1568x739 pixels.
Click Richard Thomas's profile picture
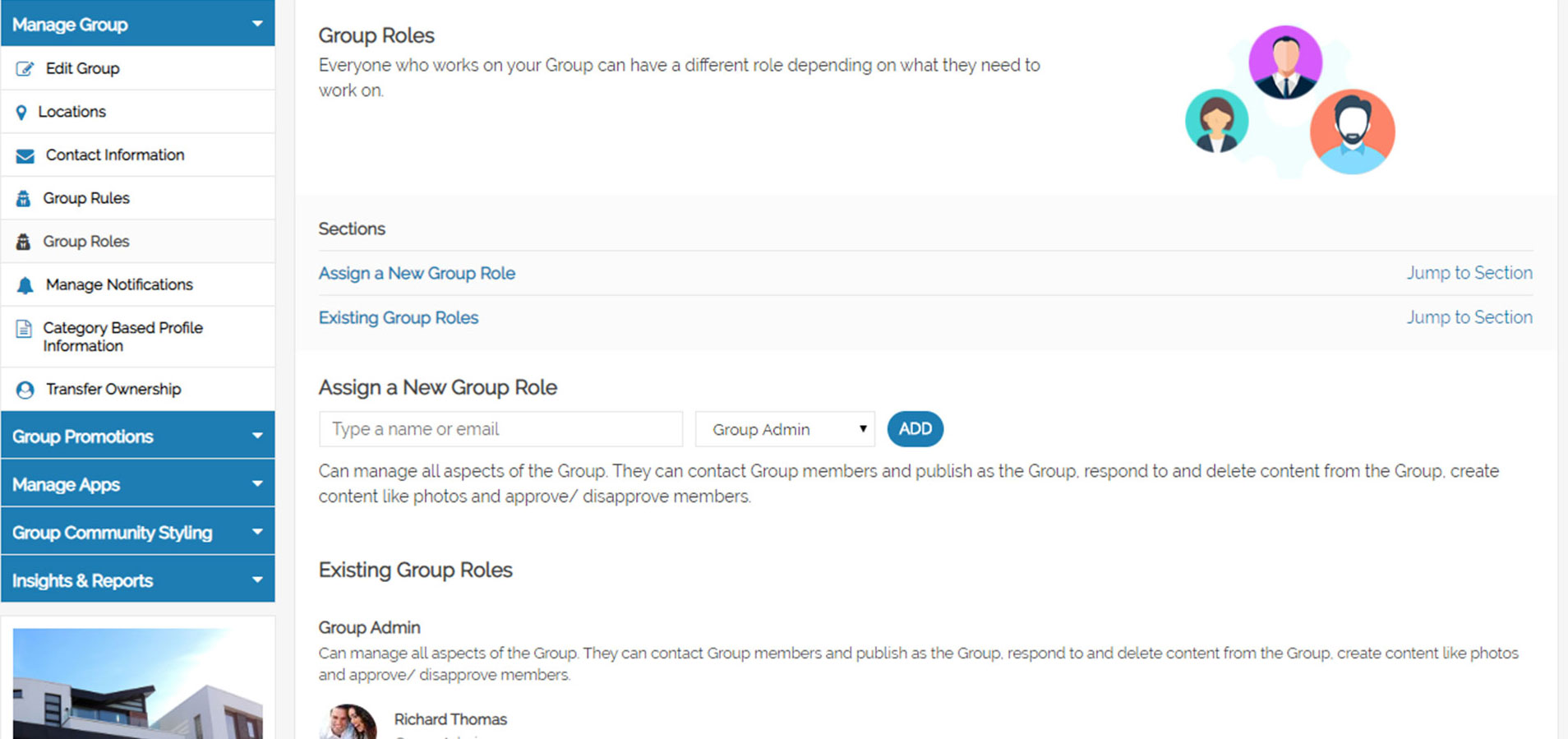pos(348,722)
